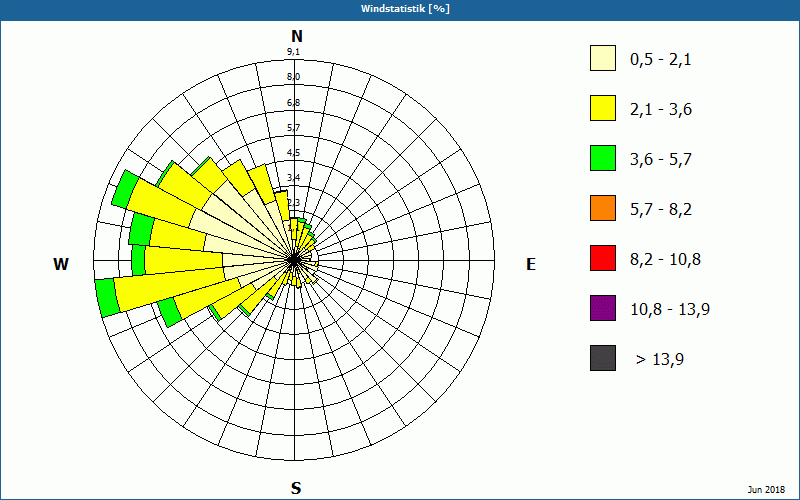Screen dimensions: 800x500
Task: Click the 0,5 - 2,1 pale yellow swatch
Action: (x=603, y=58)
